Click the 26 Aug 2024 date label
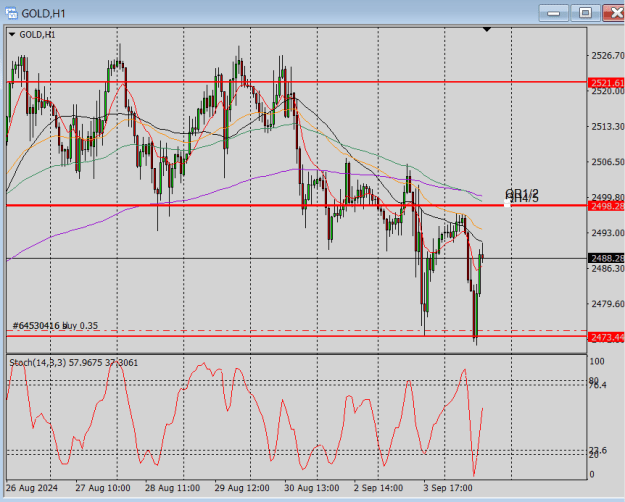This screenshot has width=625, height=502. pos(32,488)
